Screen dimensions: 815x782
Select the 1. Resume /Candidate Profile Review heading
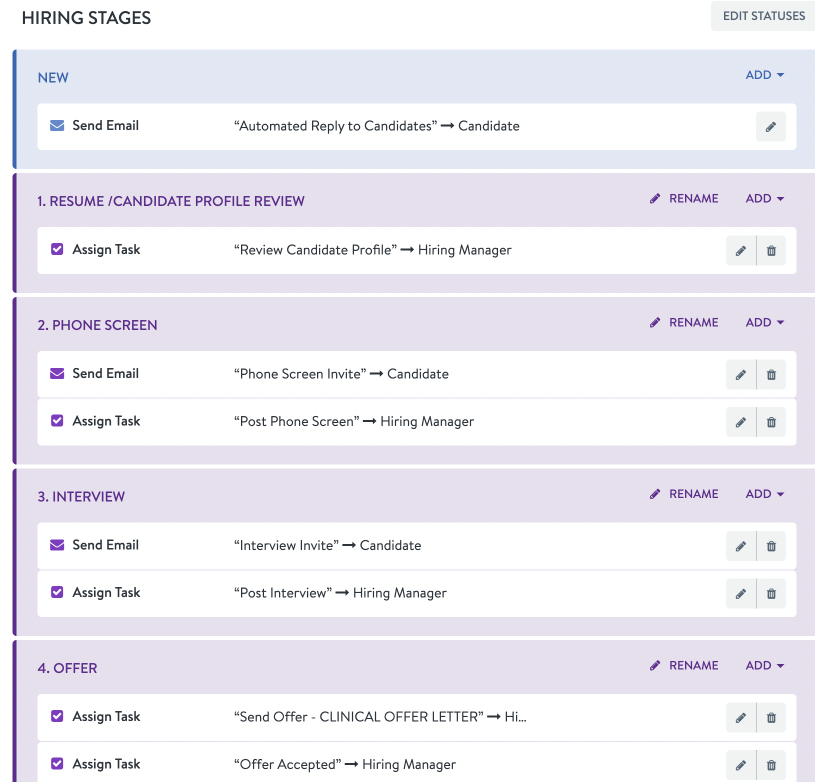tap(171, 202)
